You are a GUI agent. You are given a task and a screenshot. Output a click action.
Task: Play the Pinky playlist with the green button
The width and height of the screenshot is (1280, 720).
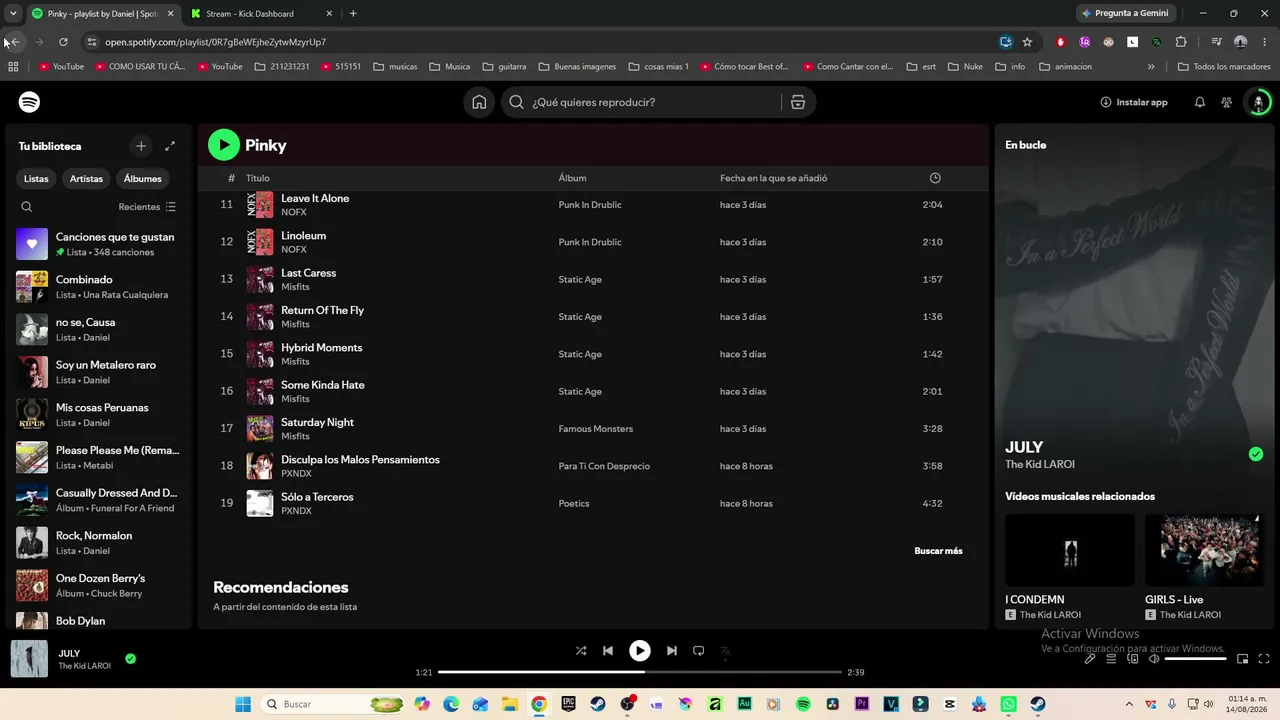click(x=224, y=145)
